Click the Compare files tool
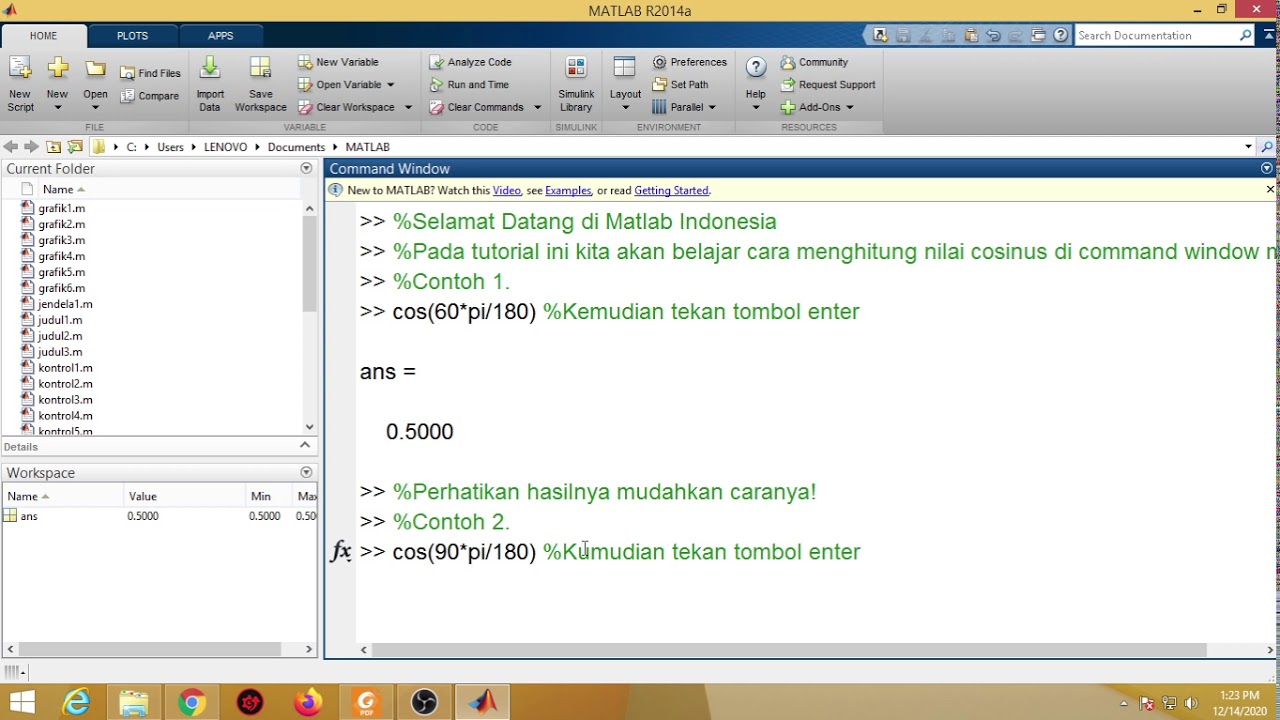Viewport: 1280px width, 720px height. (149, 96)
